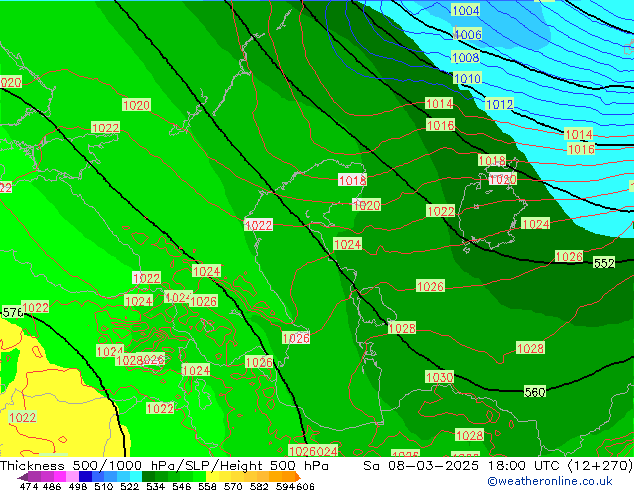The height and width of the screenshot is (490, 634).
Task: Click the 1006 blue isobar label
Action: [x=468, y=34]
